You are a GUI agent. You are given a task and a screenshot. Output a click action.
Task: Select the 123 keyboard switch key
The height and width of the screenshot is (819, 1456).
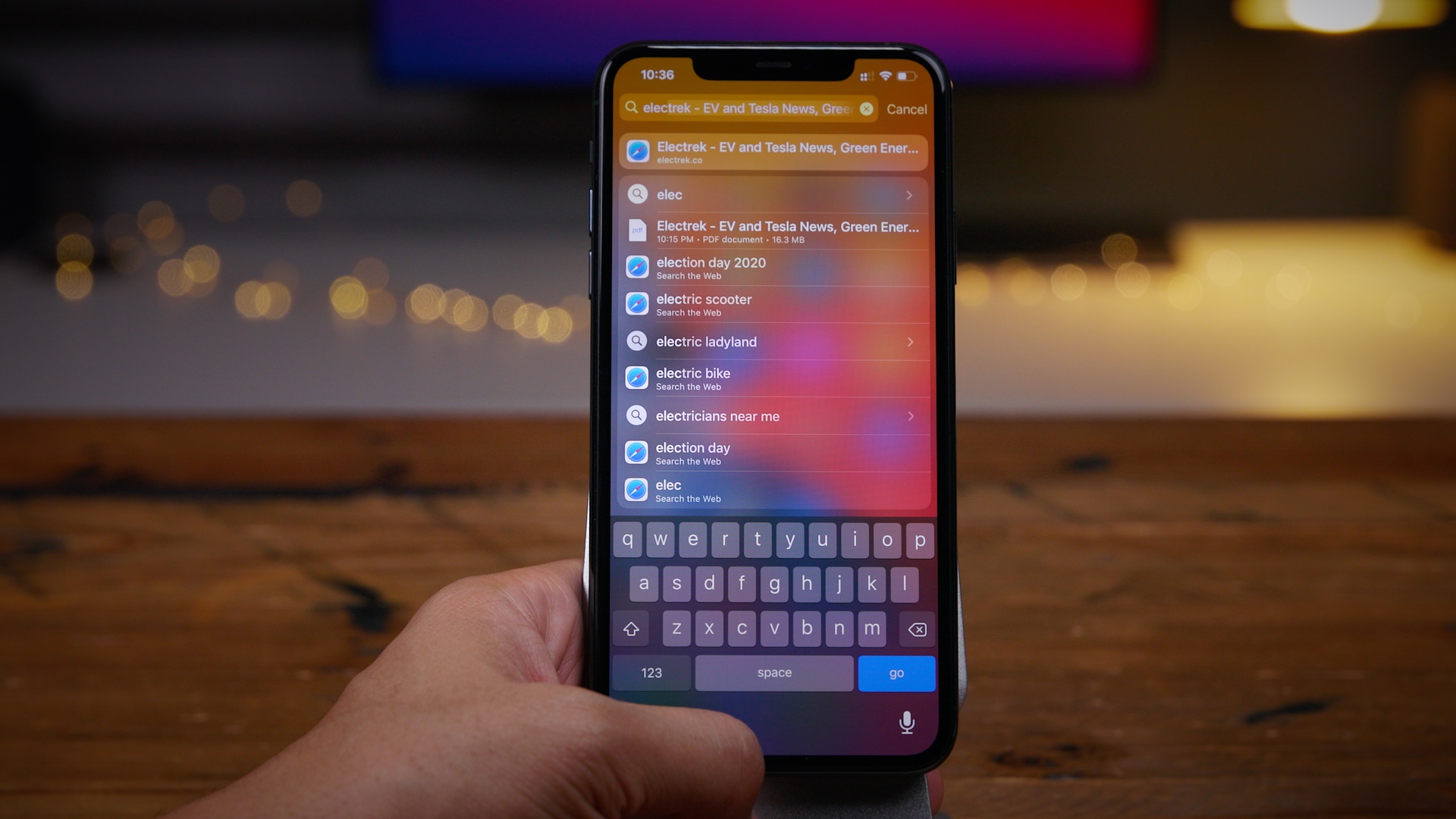coord(649,671)
